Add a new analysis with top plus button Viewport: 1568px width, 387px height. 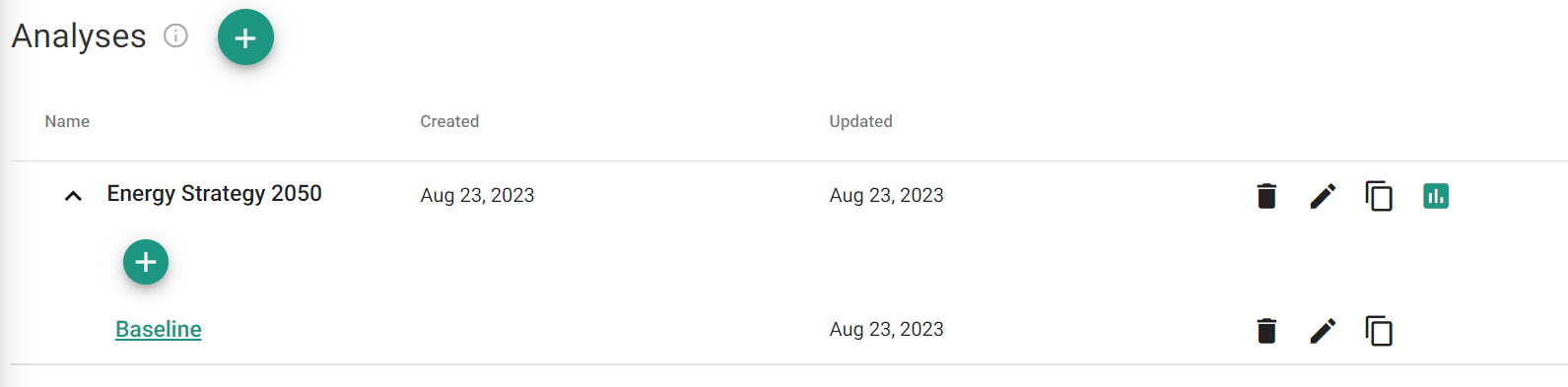click(245, 37)
